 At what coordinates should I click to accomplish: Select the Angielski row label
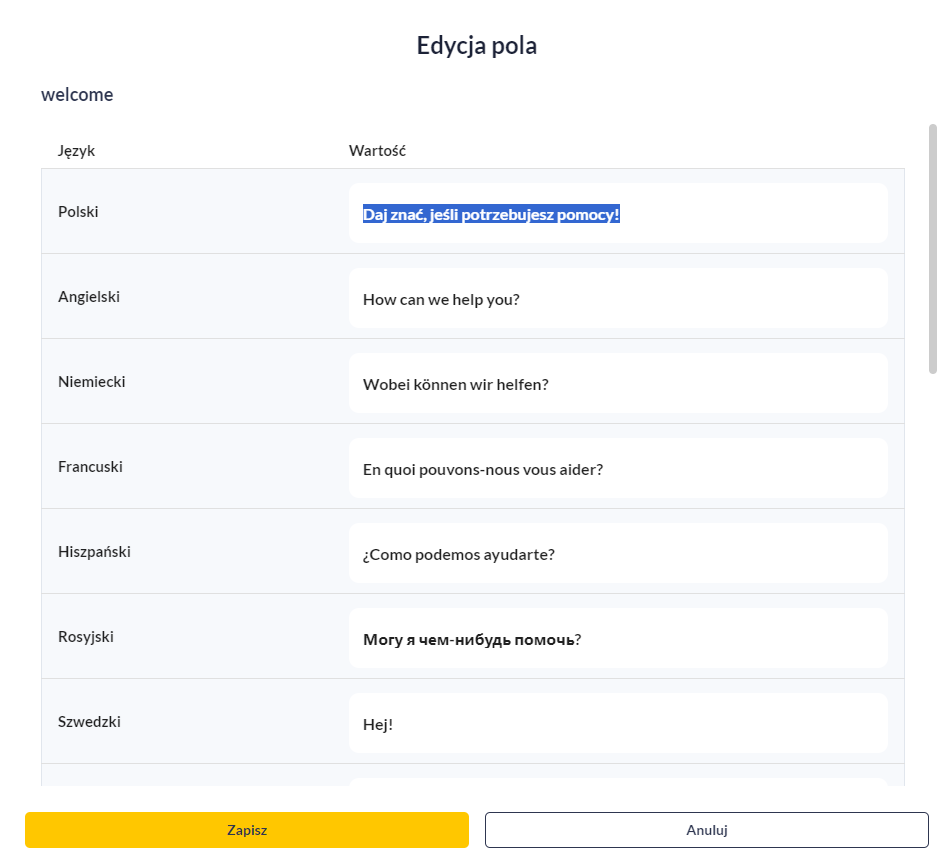(89, 297)
